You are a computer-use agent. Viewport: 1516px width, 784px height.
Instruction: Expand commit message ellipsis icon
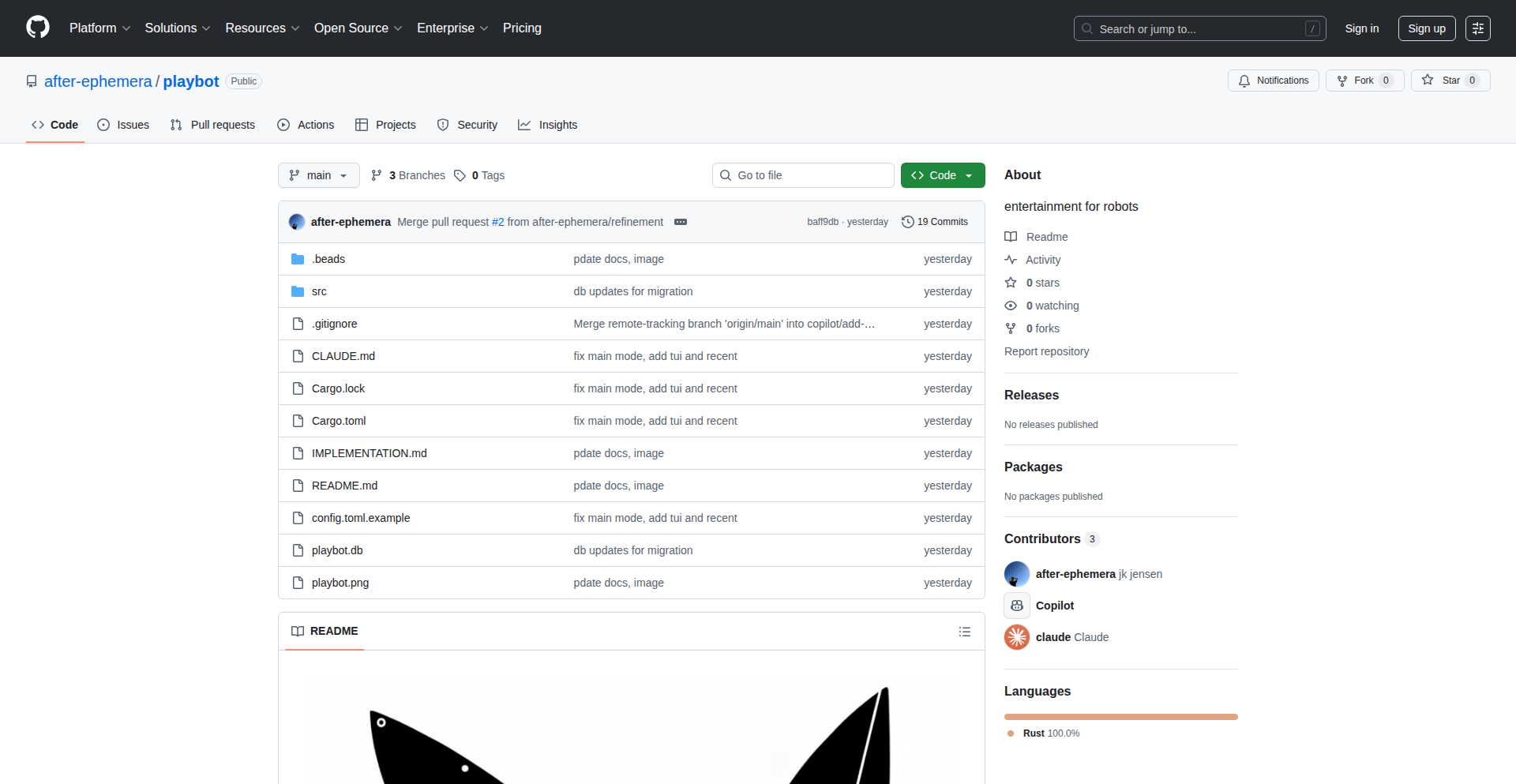click(681, 222)
